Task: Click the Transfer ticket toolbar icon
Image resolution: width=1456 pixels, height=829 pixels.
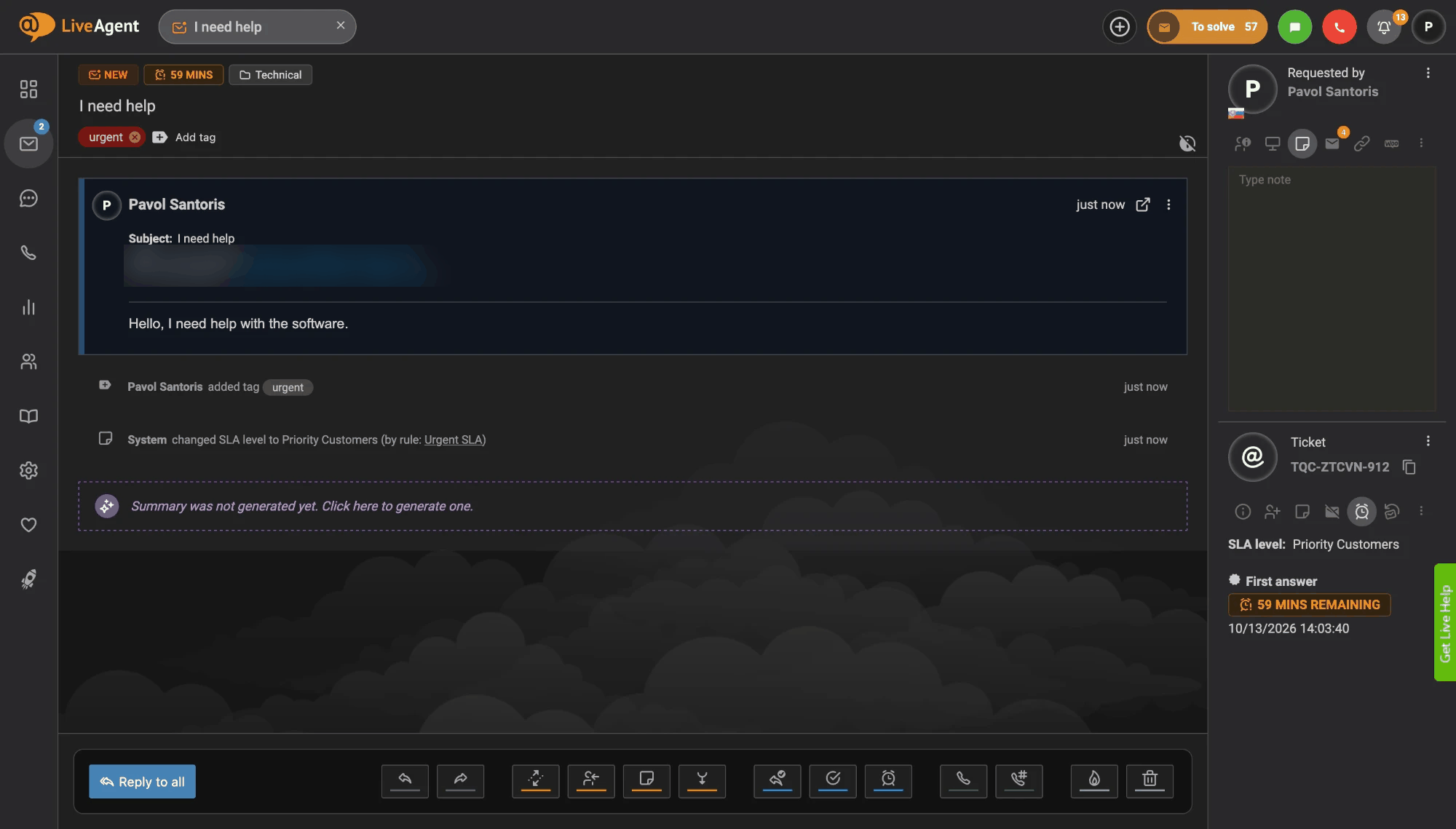Action: coord(535,781)
